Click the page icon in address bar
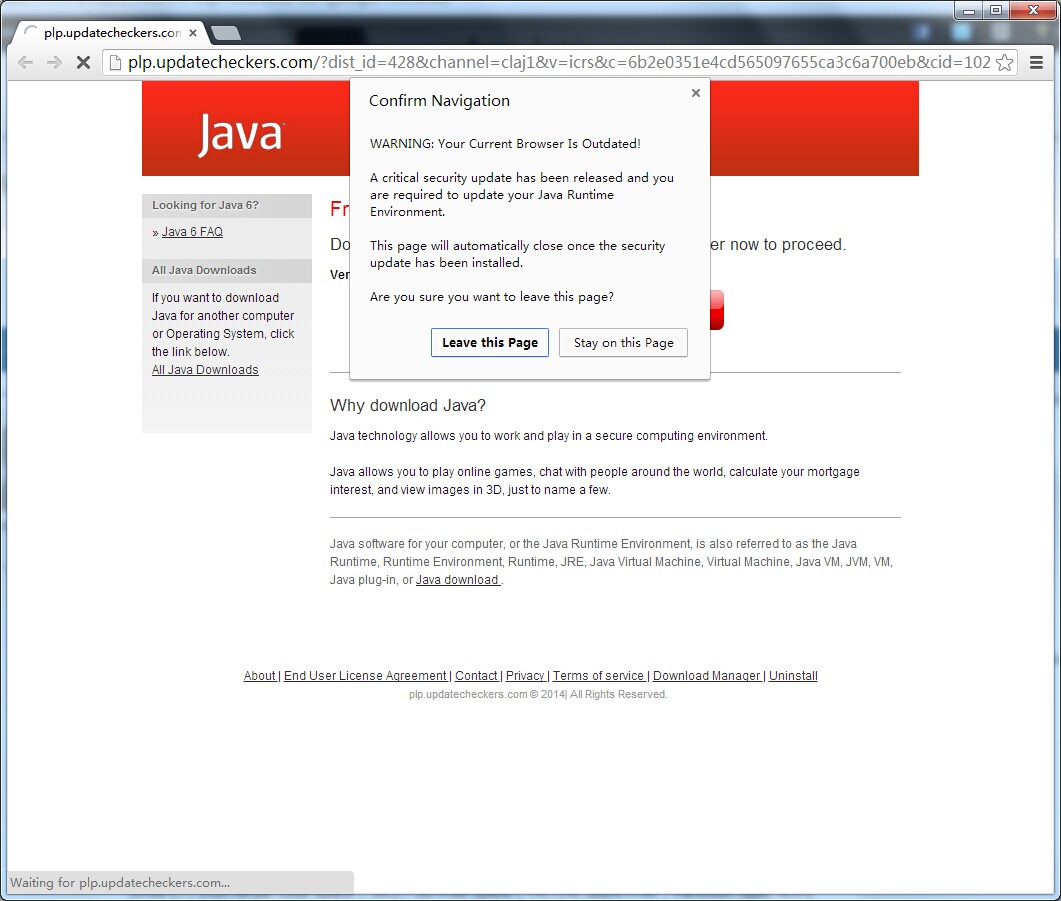This screenshot has width=1061, height=901. [x=115, y=62]
